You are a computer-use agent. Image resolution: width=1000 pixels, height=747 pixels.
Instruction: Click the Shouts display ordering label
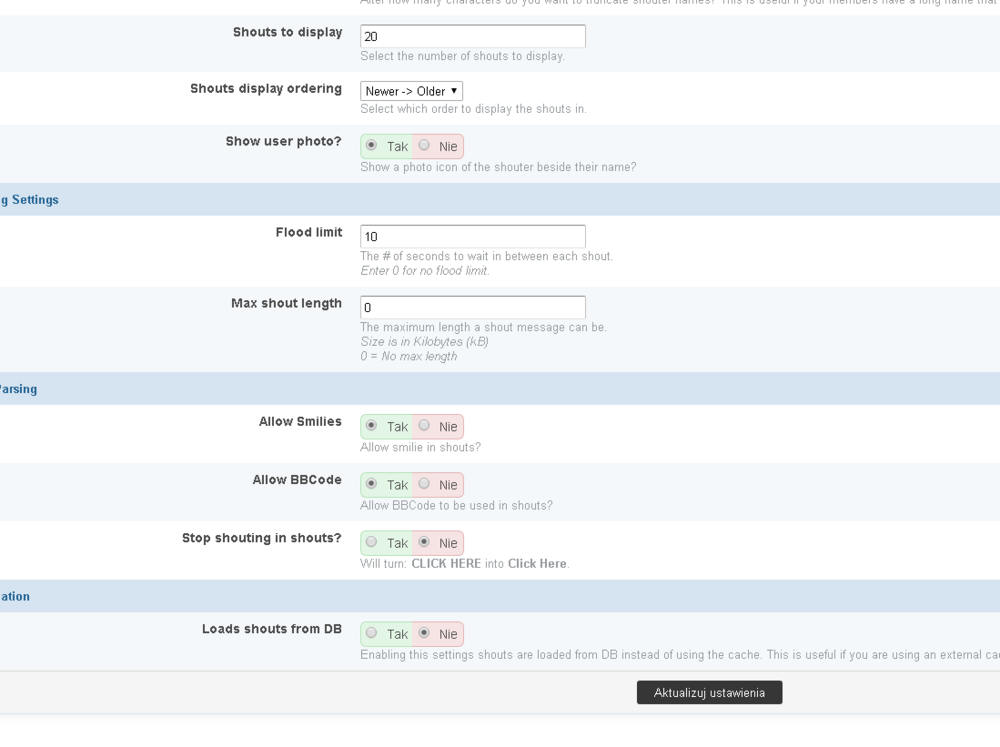(266, 89)
